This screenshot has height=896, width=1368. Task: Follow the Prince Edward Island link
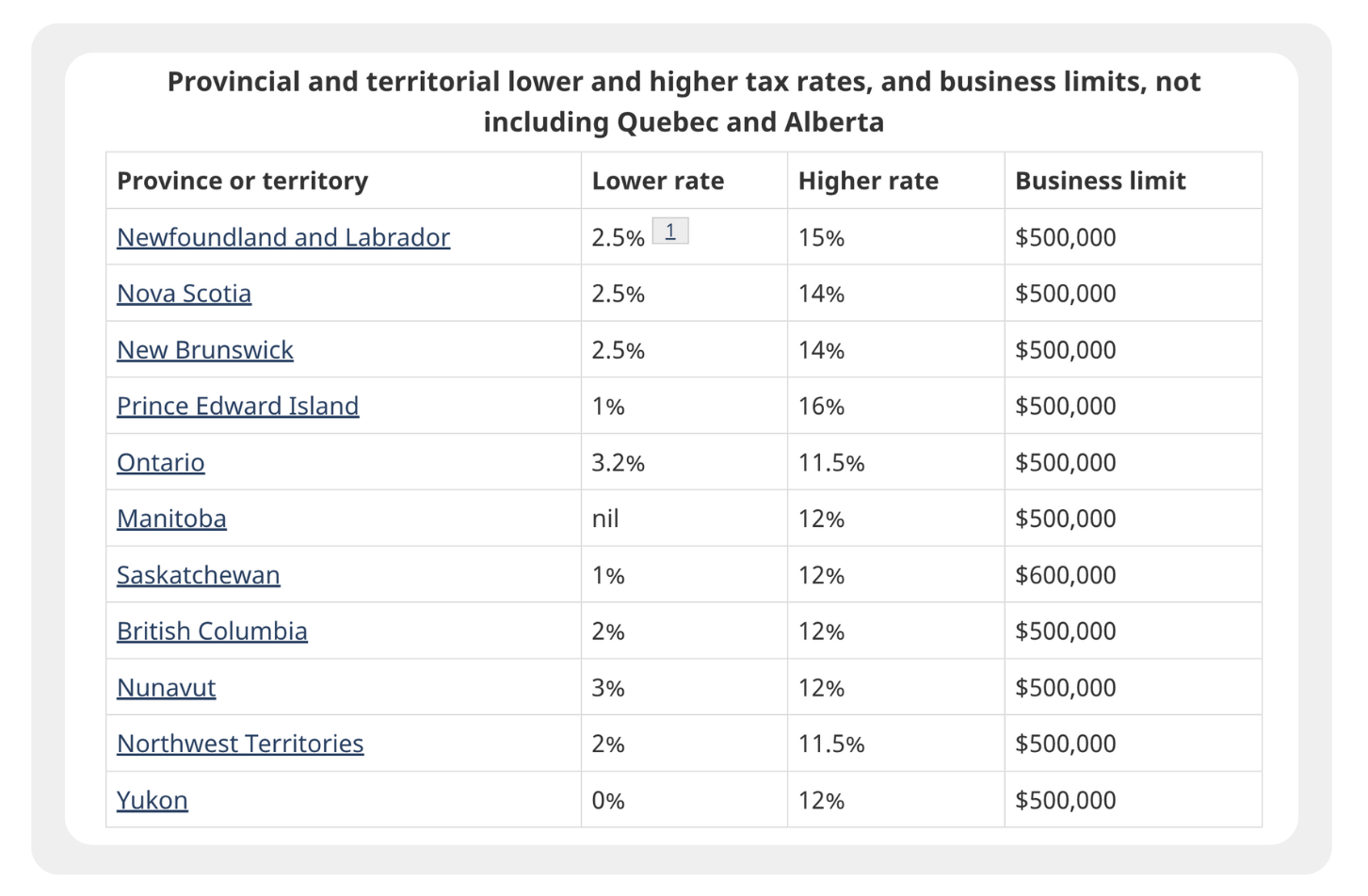[237, 406]
